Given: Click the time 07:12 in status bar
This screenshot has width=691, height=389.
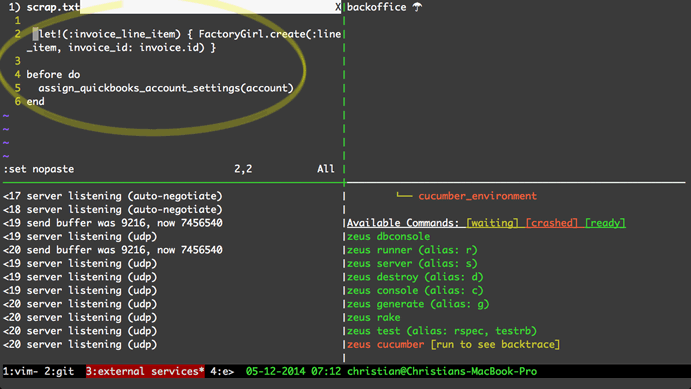Looking at the screenshot, I should coord(326,371).
